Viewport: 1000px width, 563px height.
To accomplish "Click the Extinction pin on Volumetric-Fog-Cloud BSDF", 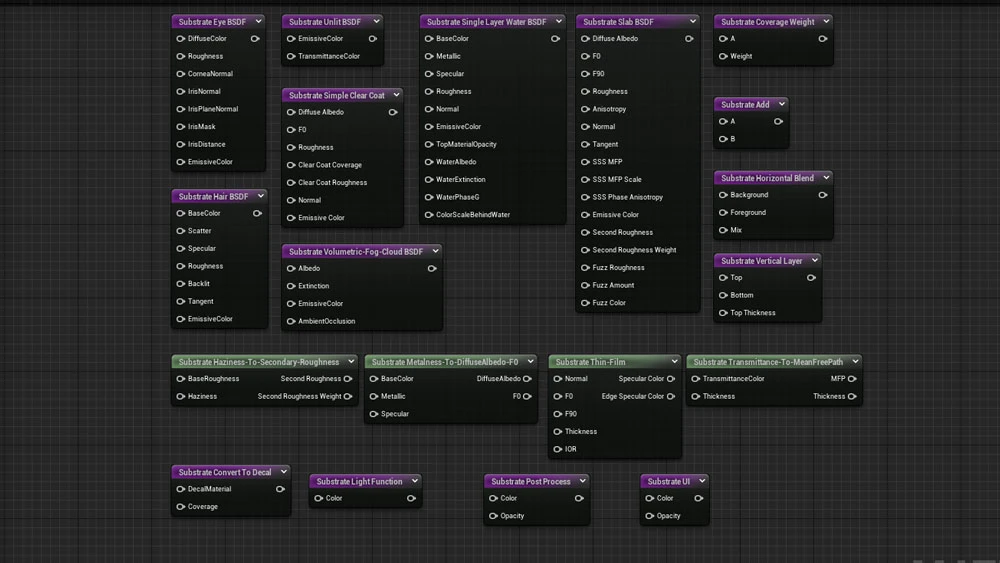I will point(290,286).
